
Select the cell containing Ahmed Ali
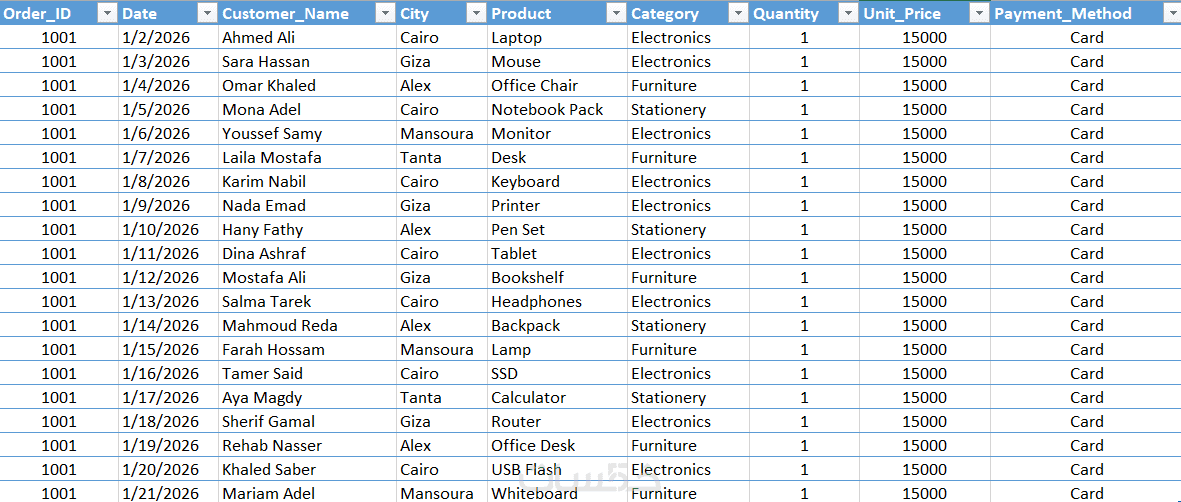pyautogui.click(x=262, y=38)
